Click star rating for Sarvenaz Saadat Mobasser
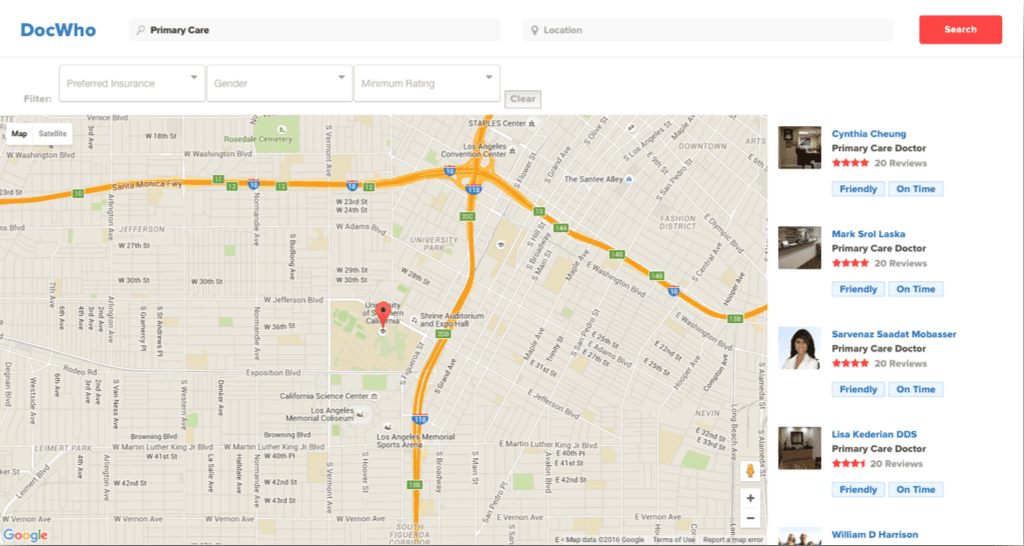This screenshot has width=1024, height=546. 850,363
